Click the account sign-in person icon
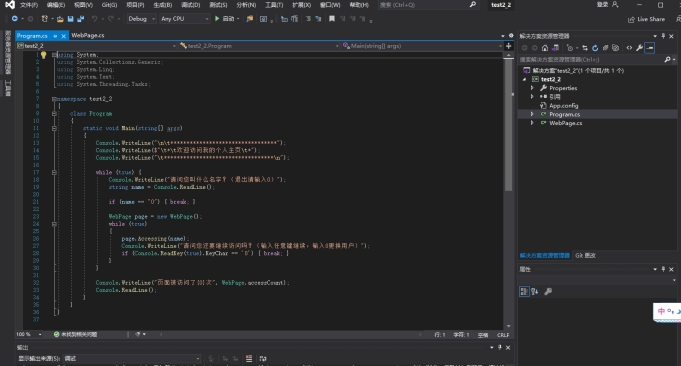This screenshot has width=681, height=366. coord(615,4)
